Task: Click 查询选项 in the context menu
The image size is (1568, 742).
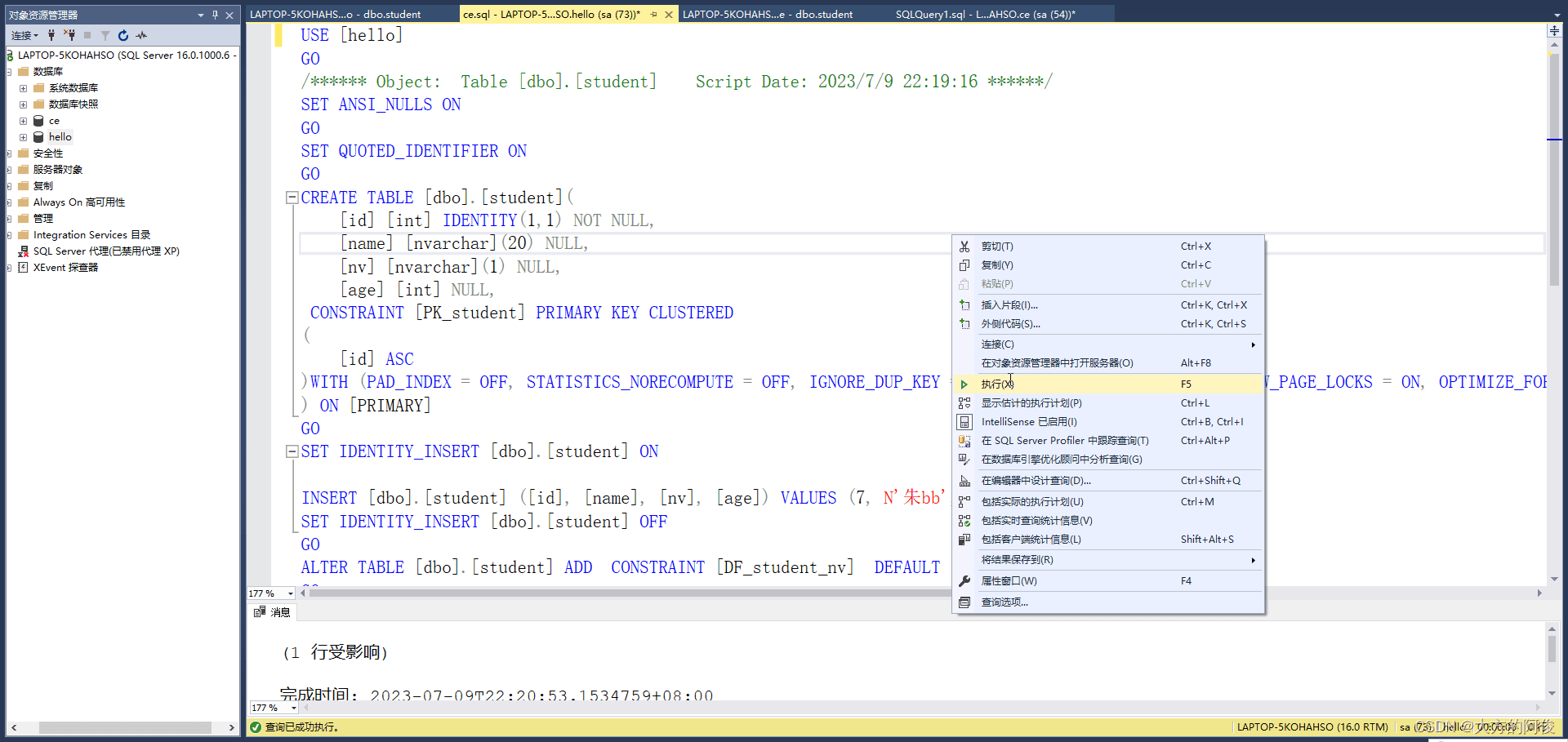Action: point(1004,602)
